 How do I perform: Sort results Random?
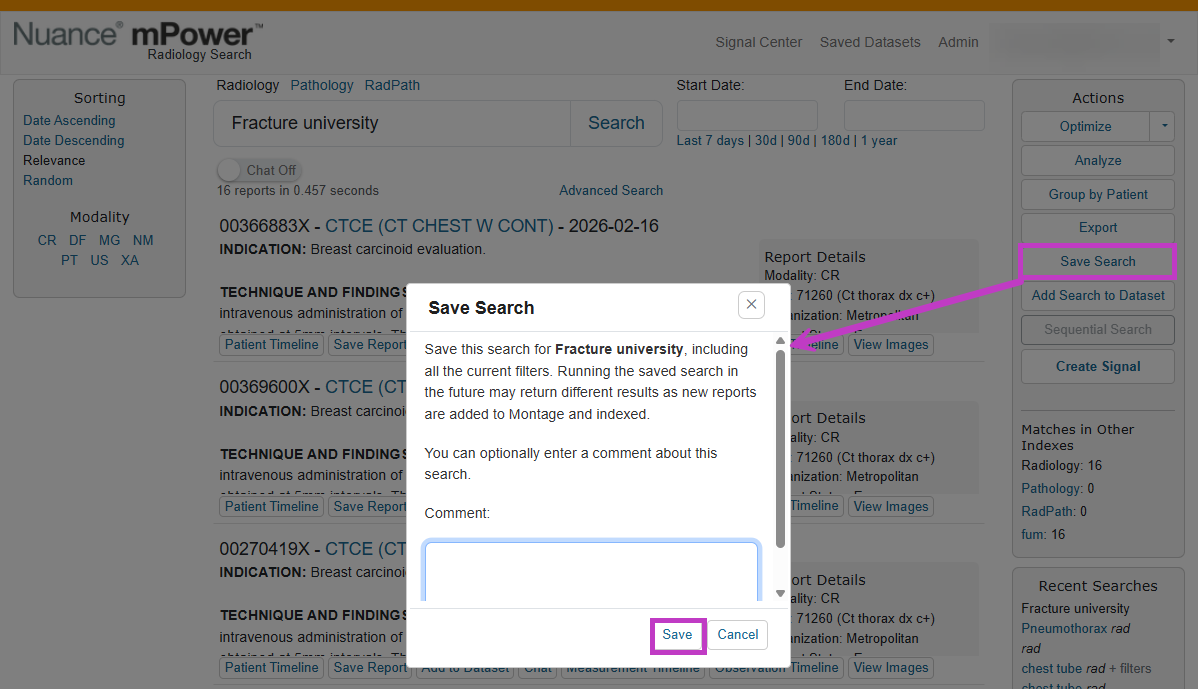click(x=47, y=180)
